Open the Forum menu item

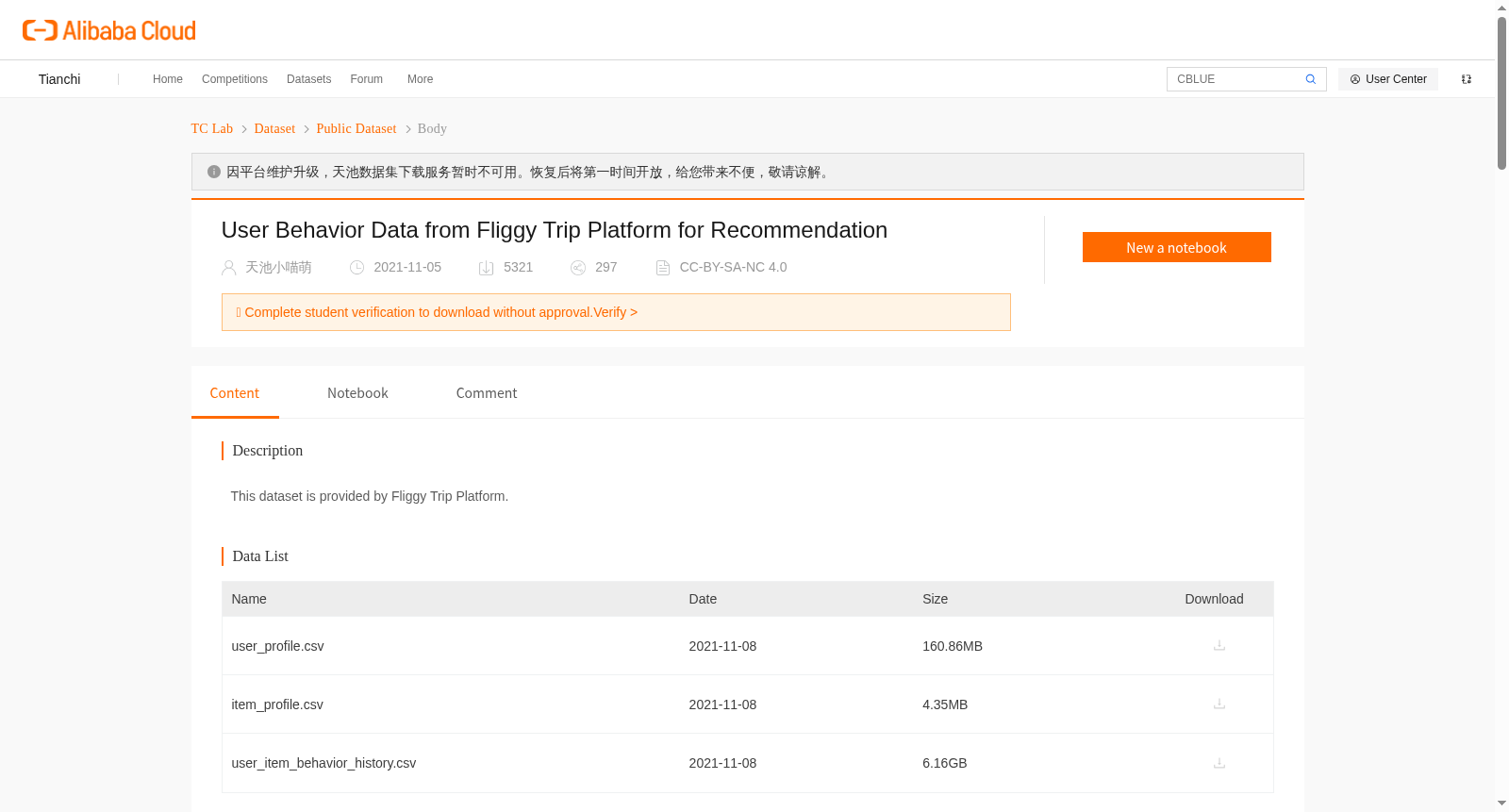pos(366,79)
